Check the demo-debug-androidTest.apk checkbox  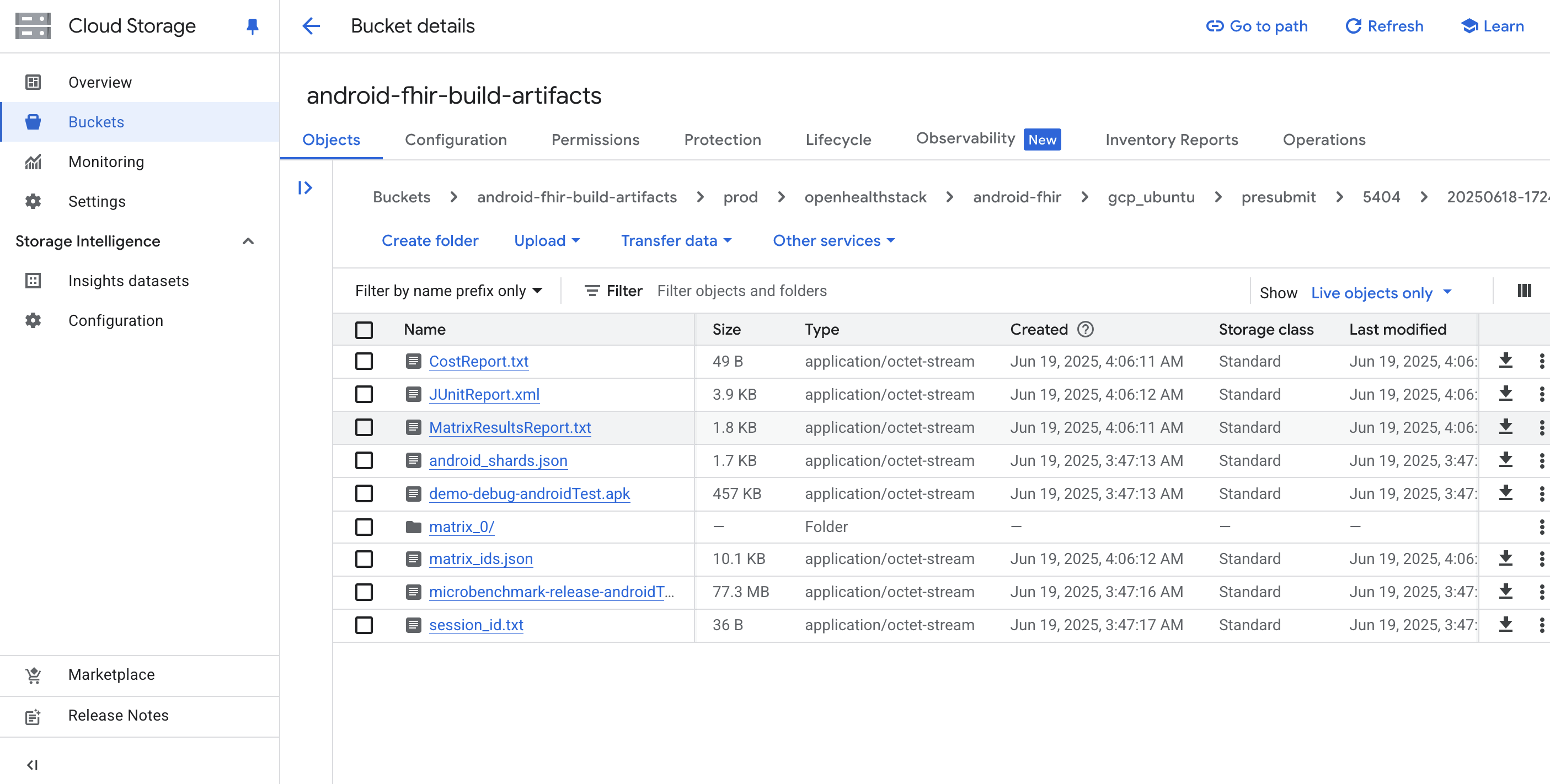(x=364, y=493)
